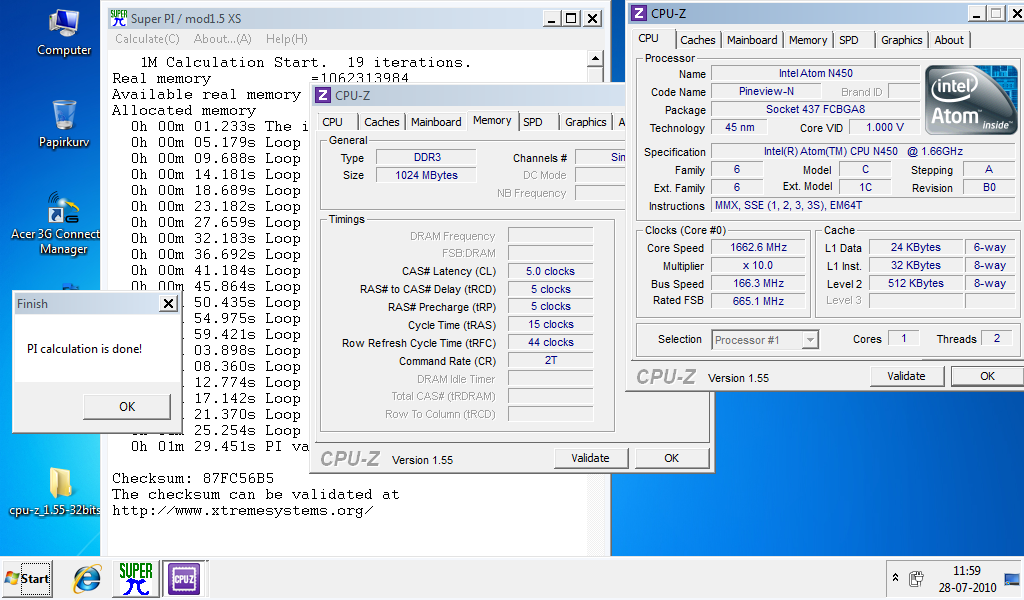1024x600 pixels.
Task: Switch to CPU tab in Memory CPU-Z window
Action: point(332,122)
